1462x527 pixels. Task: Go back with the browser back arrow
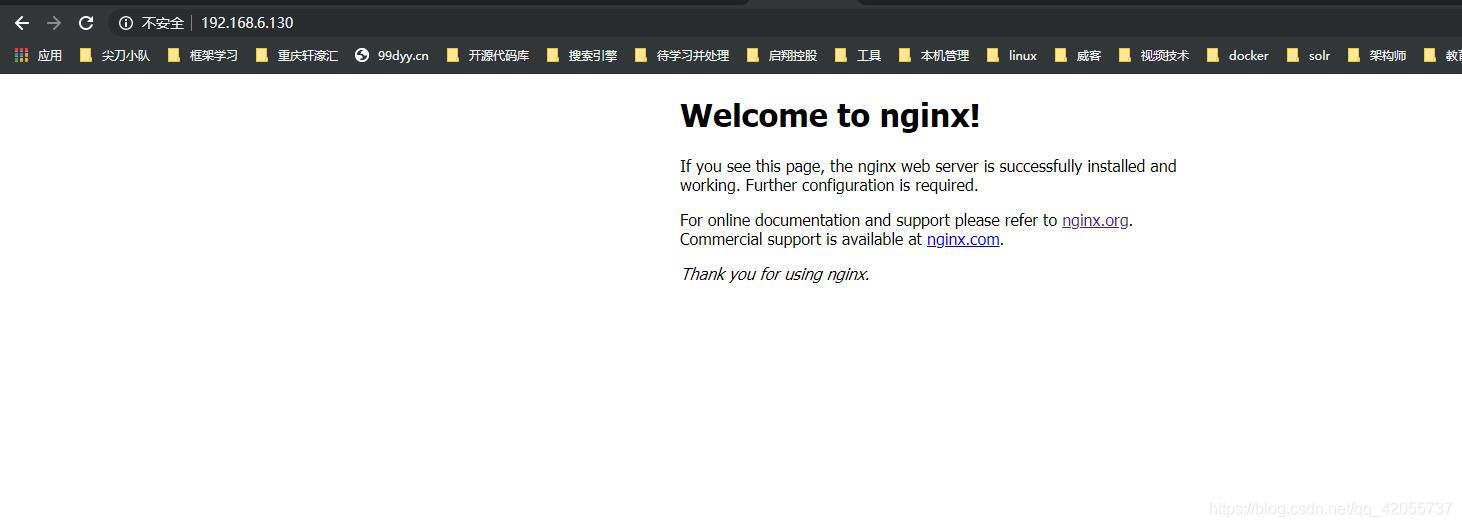(x=22, y=22)
